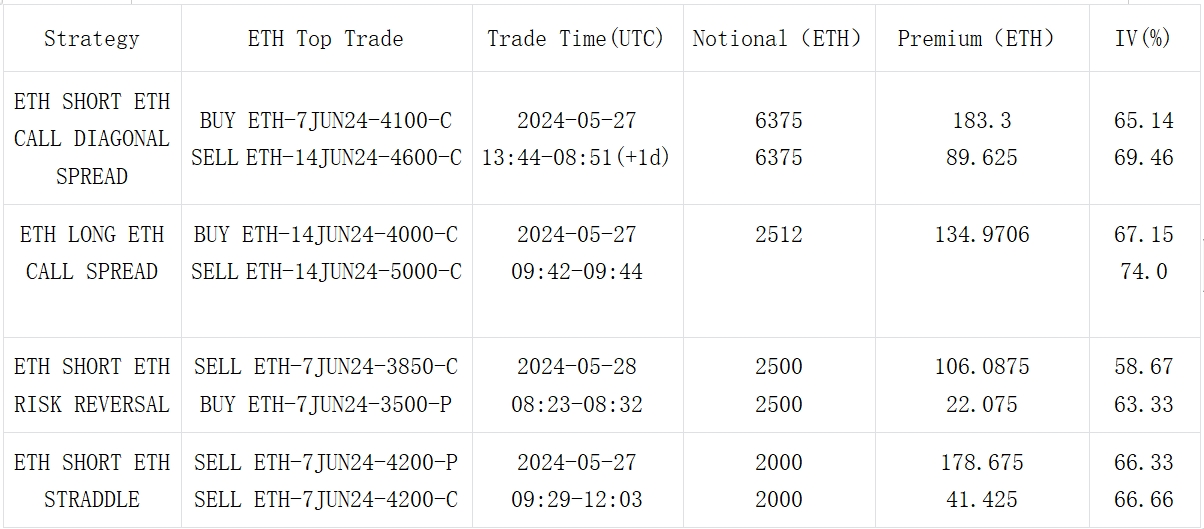Select BUY ETH-7JUN24-4100-C trade text
The image size is (1204, 529).
pyautogui.click(x=326, y=120)
